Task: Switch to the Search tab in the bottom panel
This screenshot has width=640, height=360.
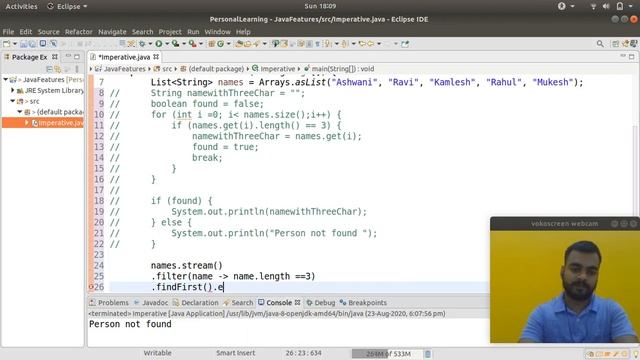Action: pos(238,302)
